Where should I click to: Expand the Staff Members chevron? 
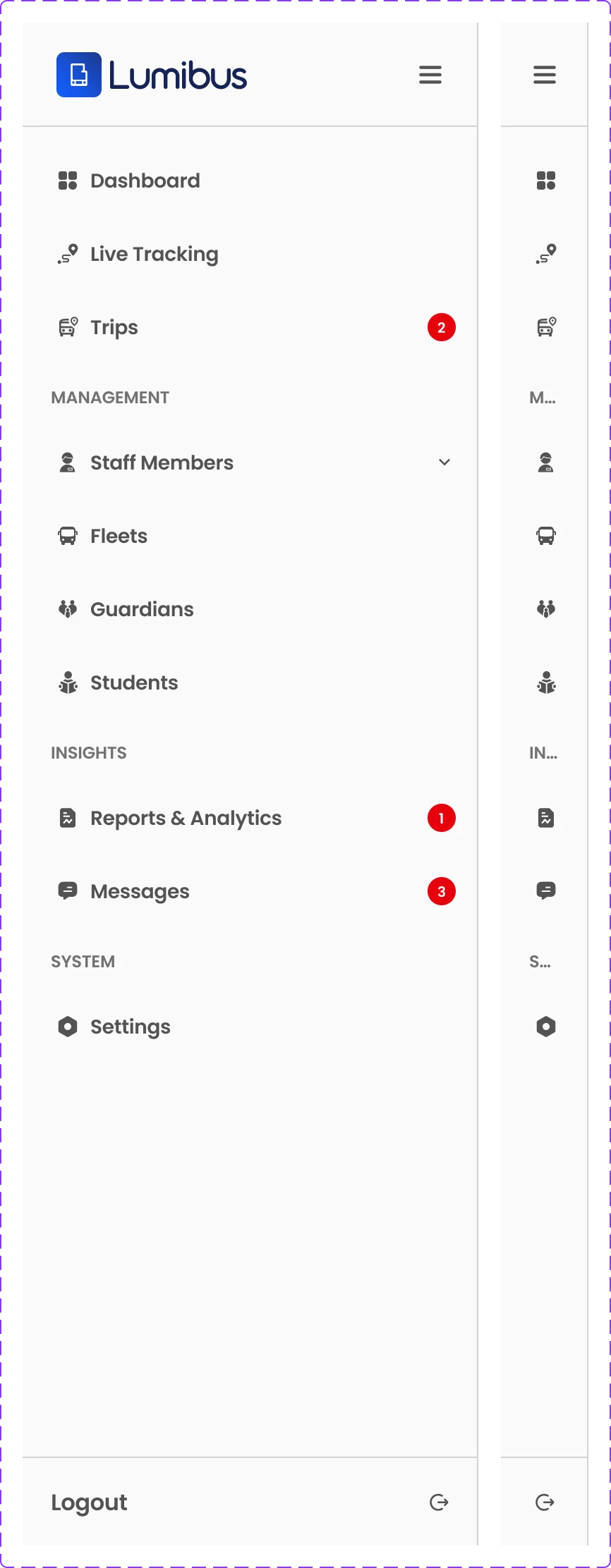(444, 463)
